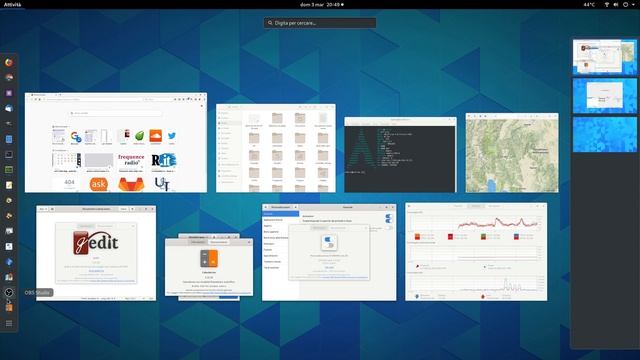Open SoundCloud tile in Firefox window
The image size is (640, 360).
pyautogui.click(x=156, y=136)
